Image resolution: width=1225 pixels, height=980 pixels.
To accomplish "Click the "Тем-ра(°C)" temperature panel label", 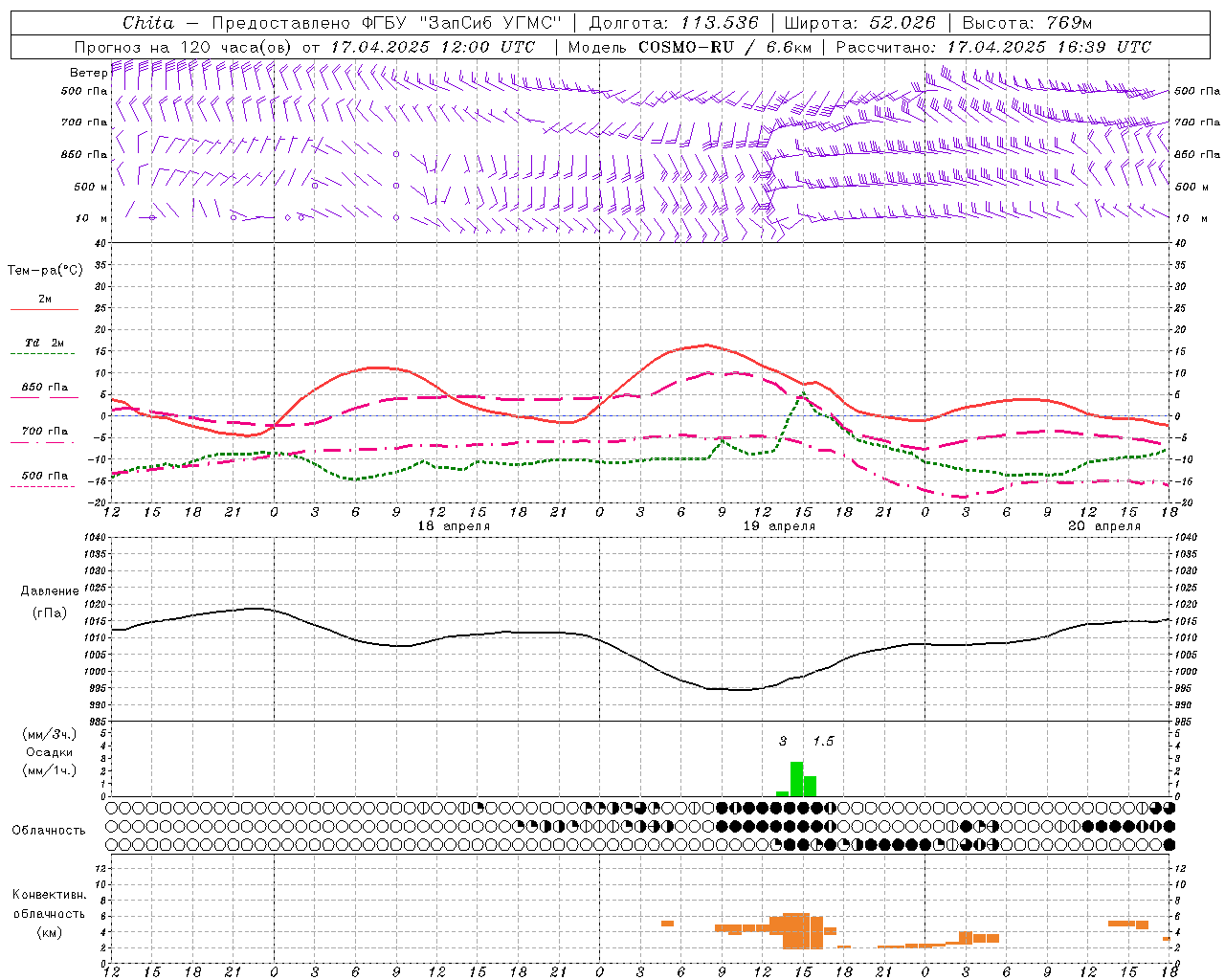I will coord(45,271).
